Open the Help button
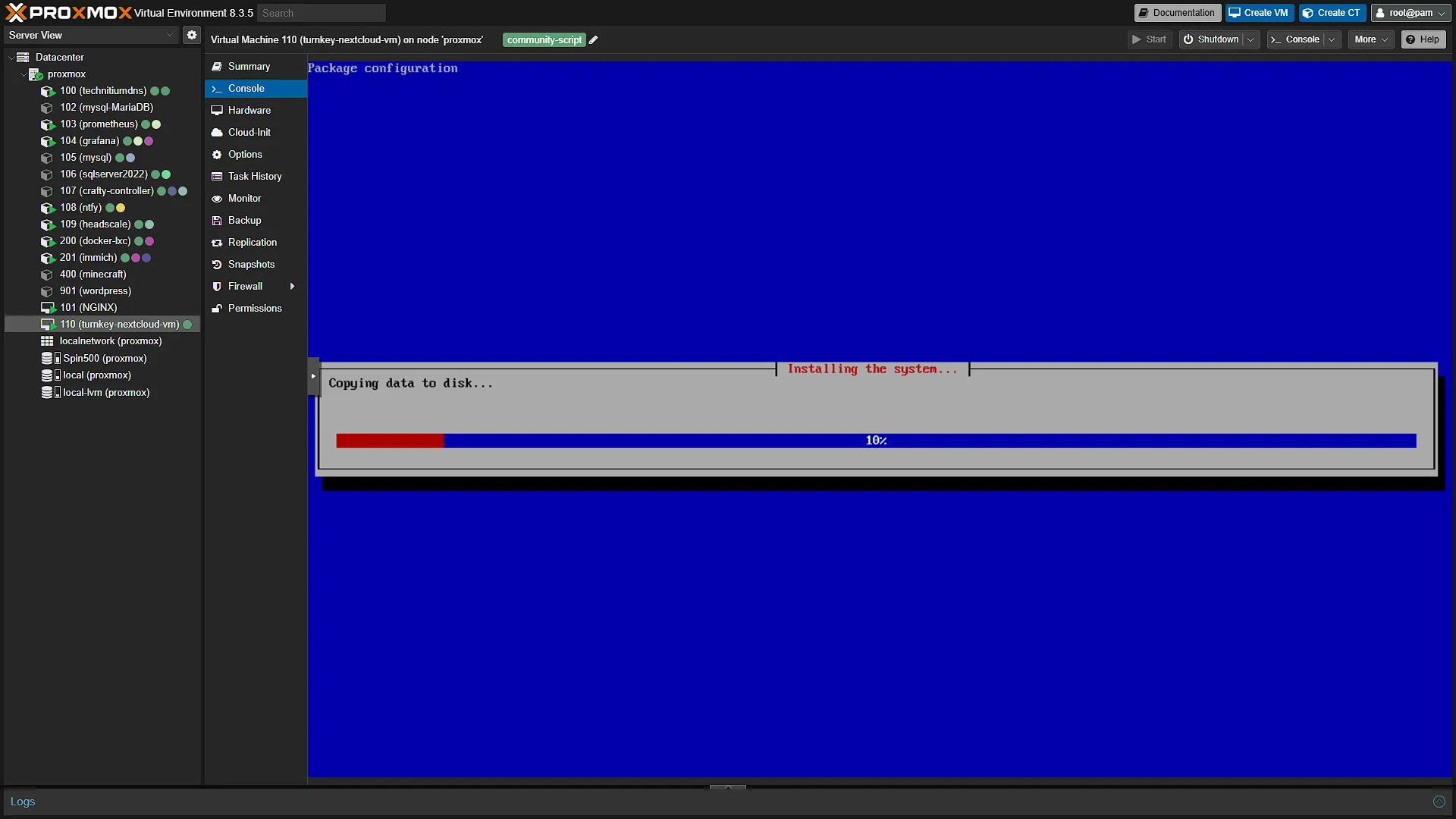Screen dimensions: 1456x819 [1423, 39]
